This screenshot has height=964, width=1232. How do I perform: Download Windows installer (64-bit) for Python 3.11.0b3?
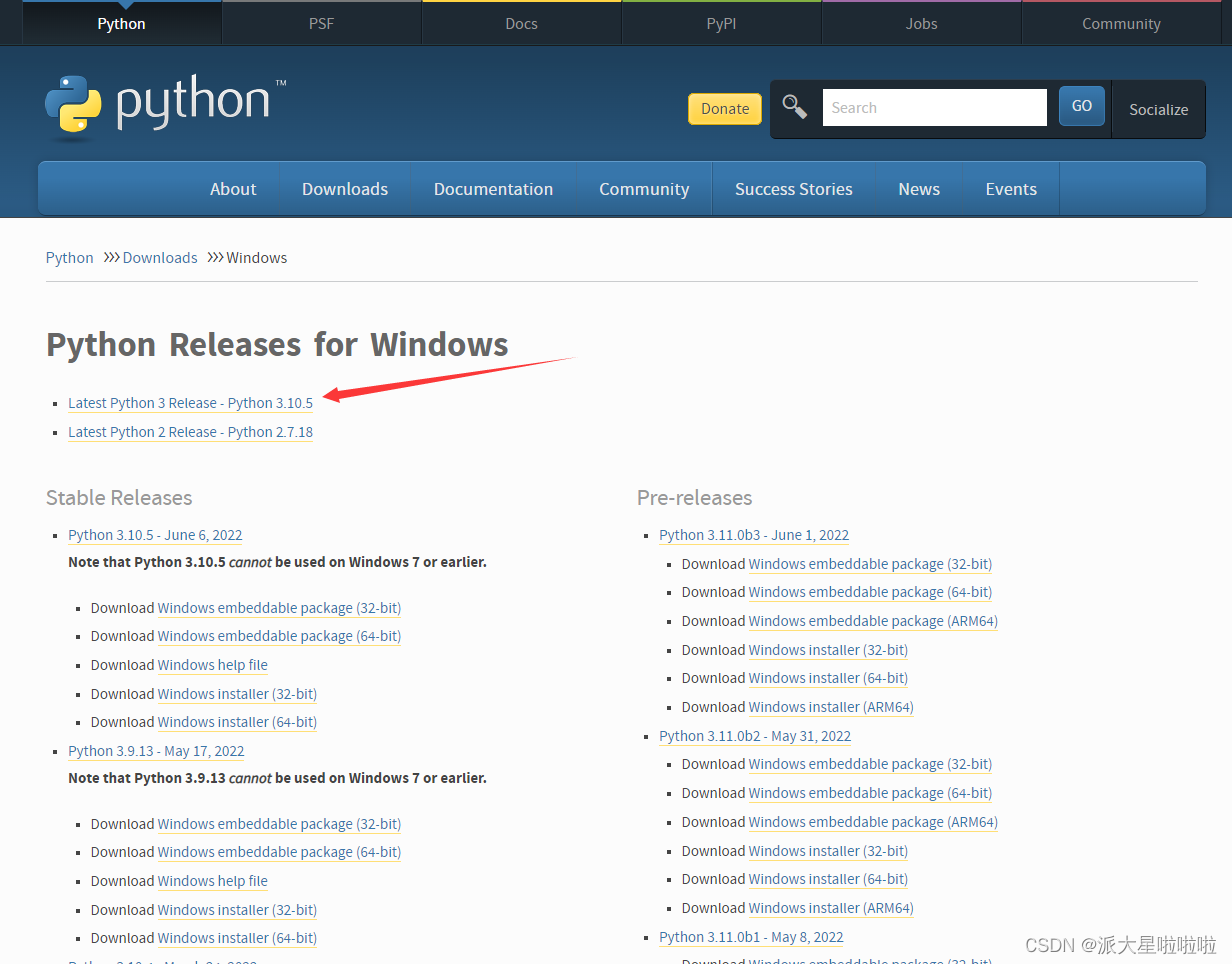pyautogui.click(x=828, y=678)
